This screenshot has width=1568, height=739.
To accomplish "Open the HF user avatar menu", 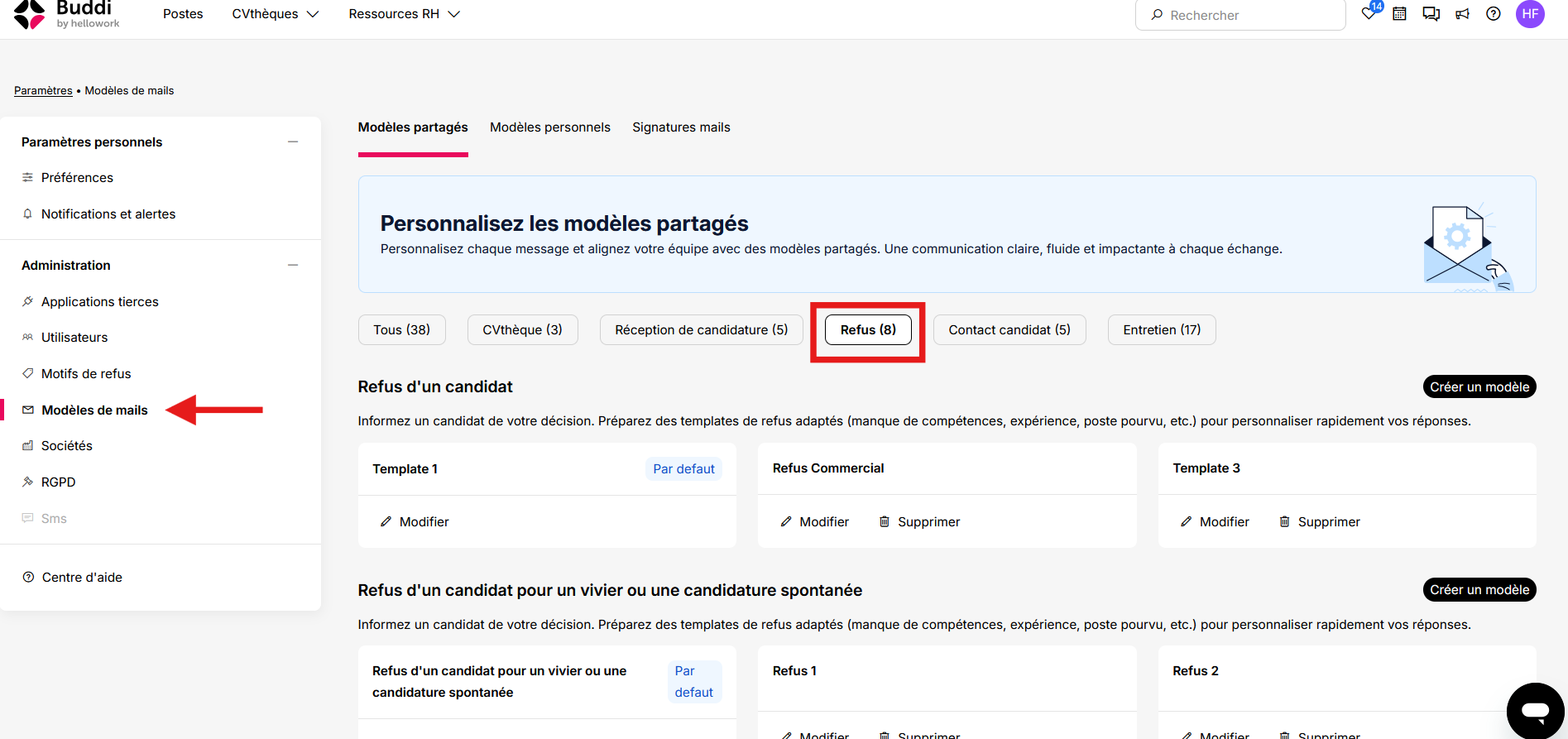I will [1530, 14].
